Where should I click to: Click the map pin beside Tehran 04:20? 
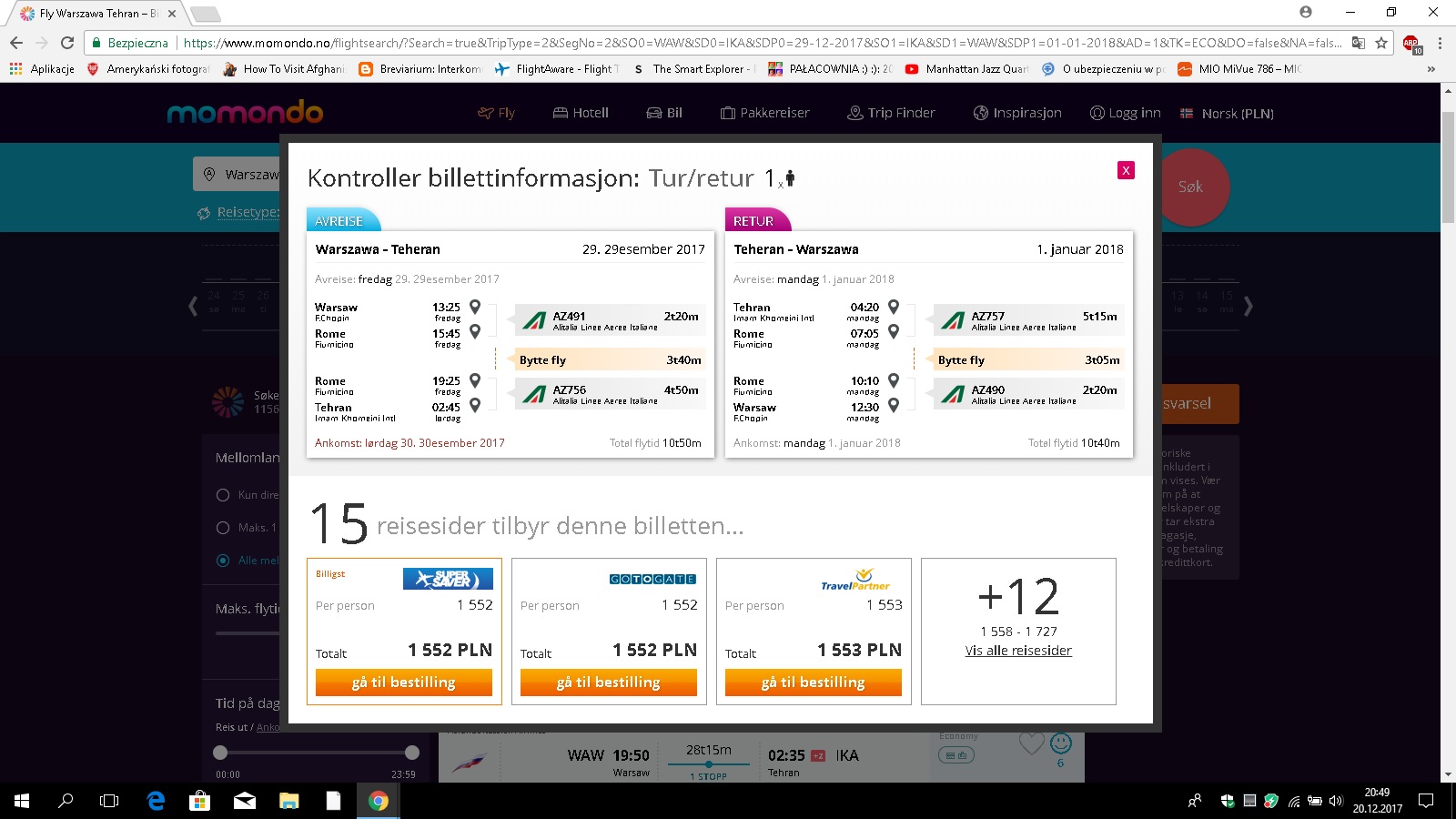[x=894, y=307]
